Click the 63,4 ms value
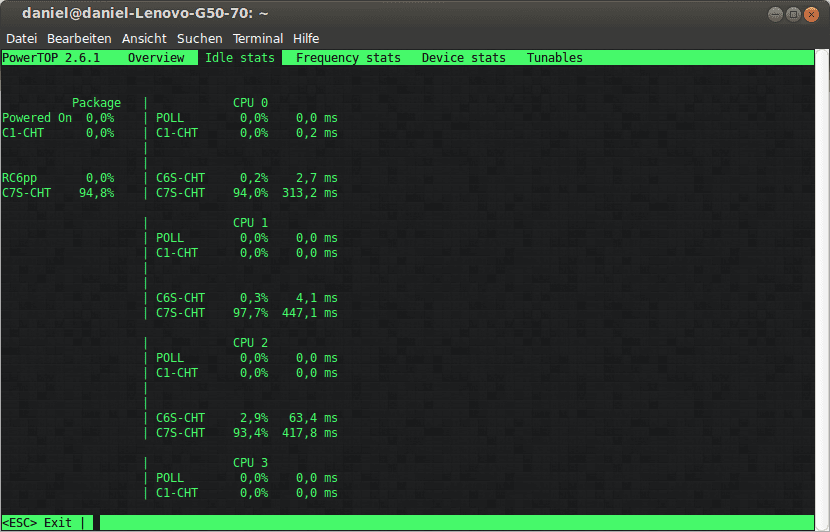The width and height of the screenshot is (830, 532). [313, 418]
